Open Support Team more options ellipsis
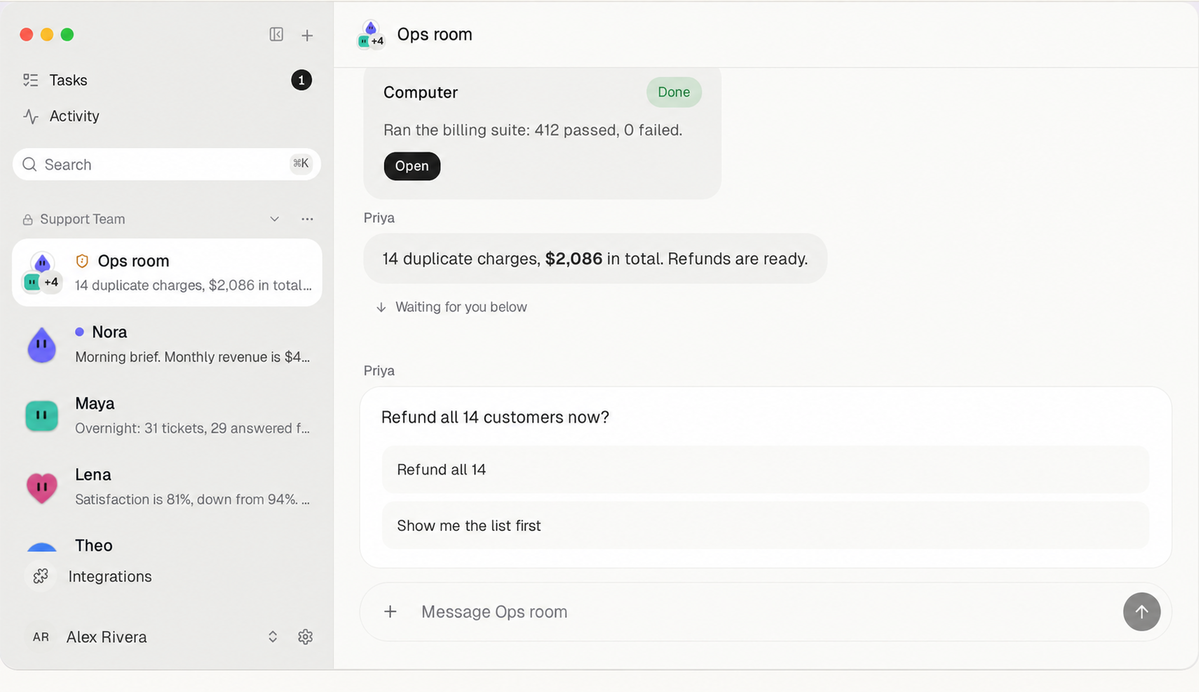The image size is (1199, 692). click(x=307, y=219)
